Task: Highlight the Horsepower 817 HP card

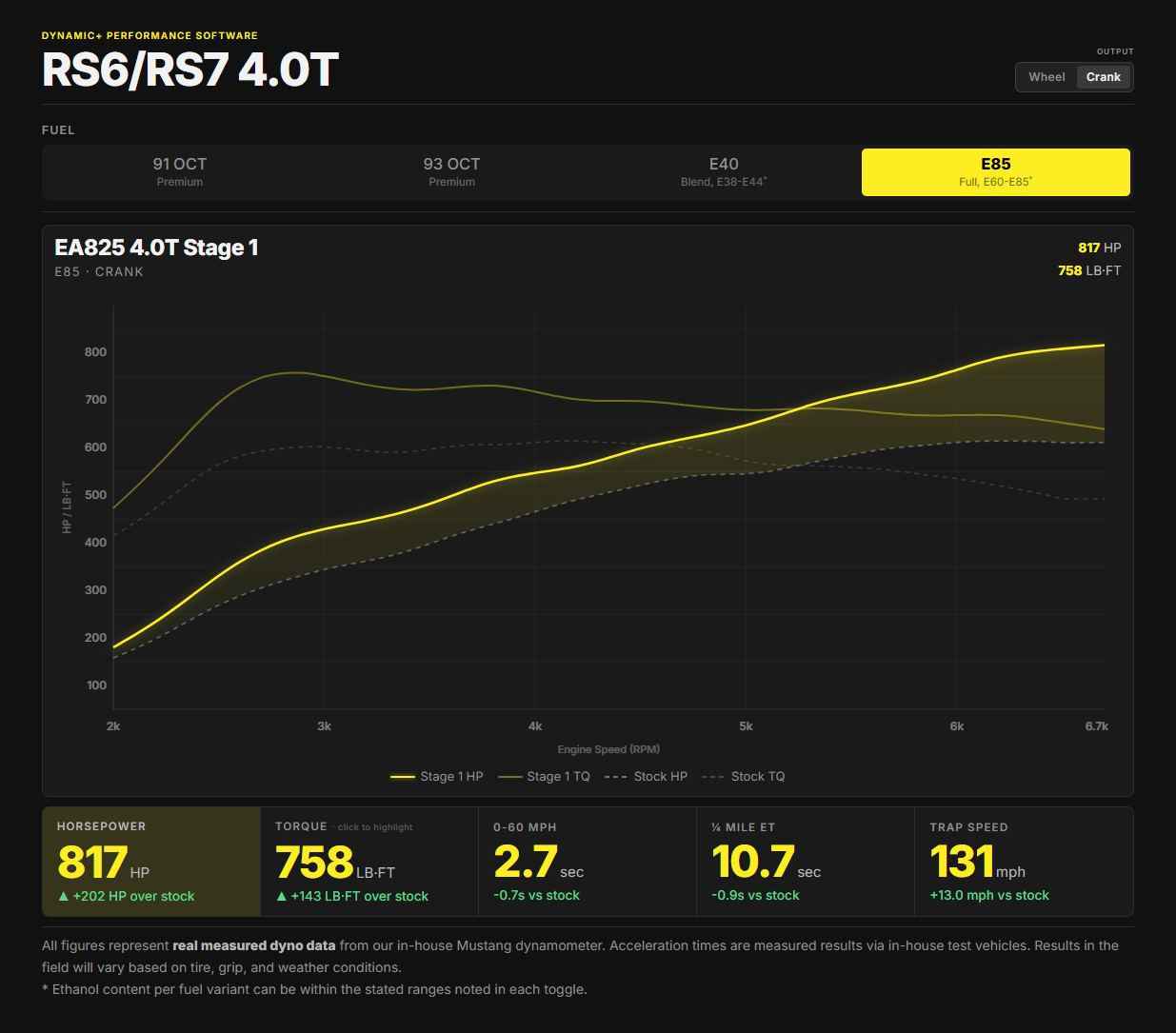Action: (151, 862)
